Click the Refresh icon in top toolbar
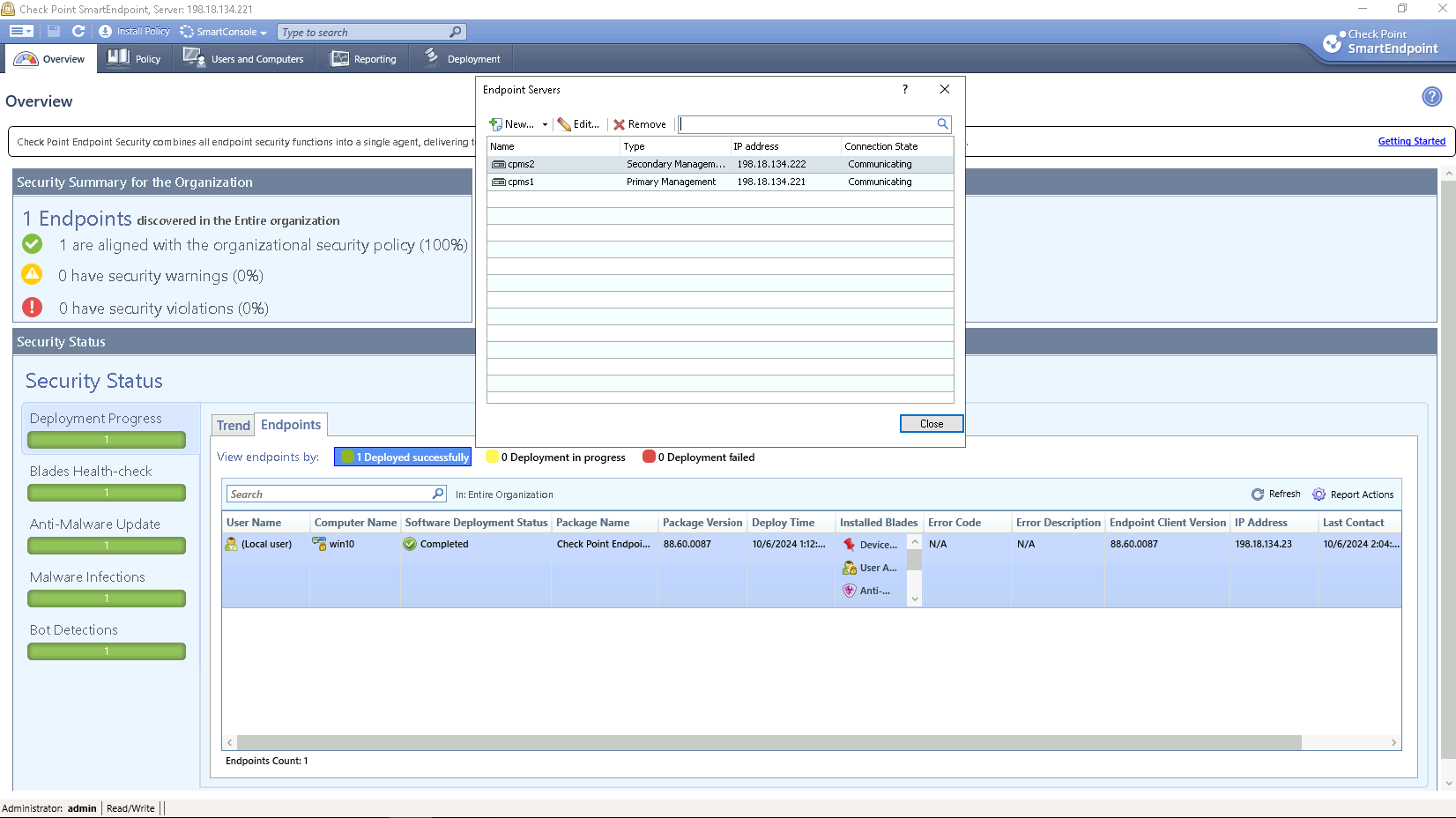The height and width of the screenshot is (818, 1456). (78, 31)
